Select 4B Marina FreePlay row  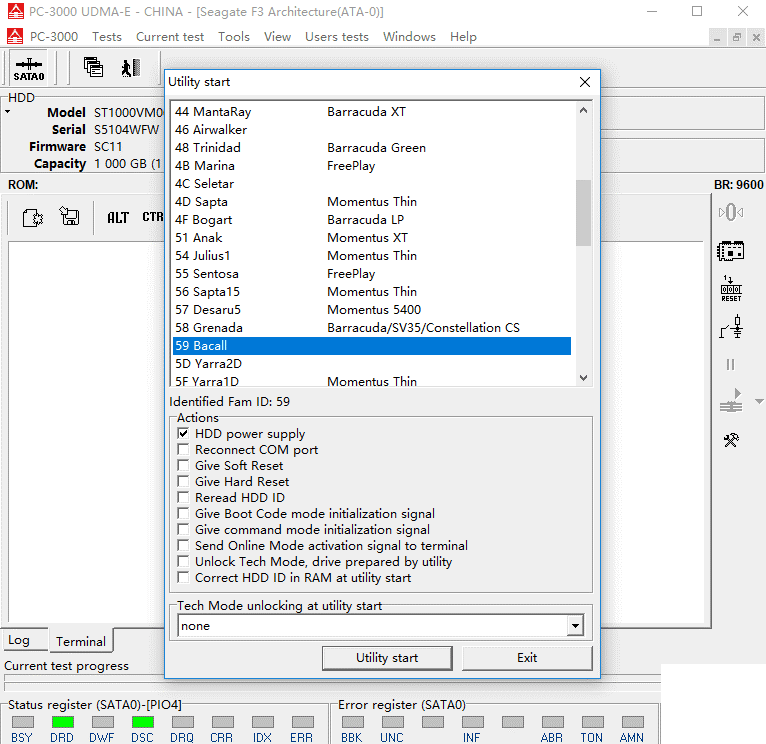pos(372,166)
